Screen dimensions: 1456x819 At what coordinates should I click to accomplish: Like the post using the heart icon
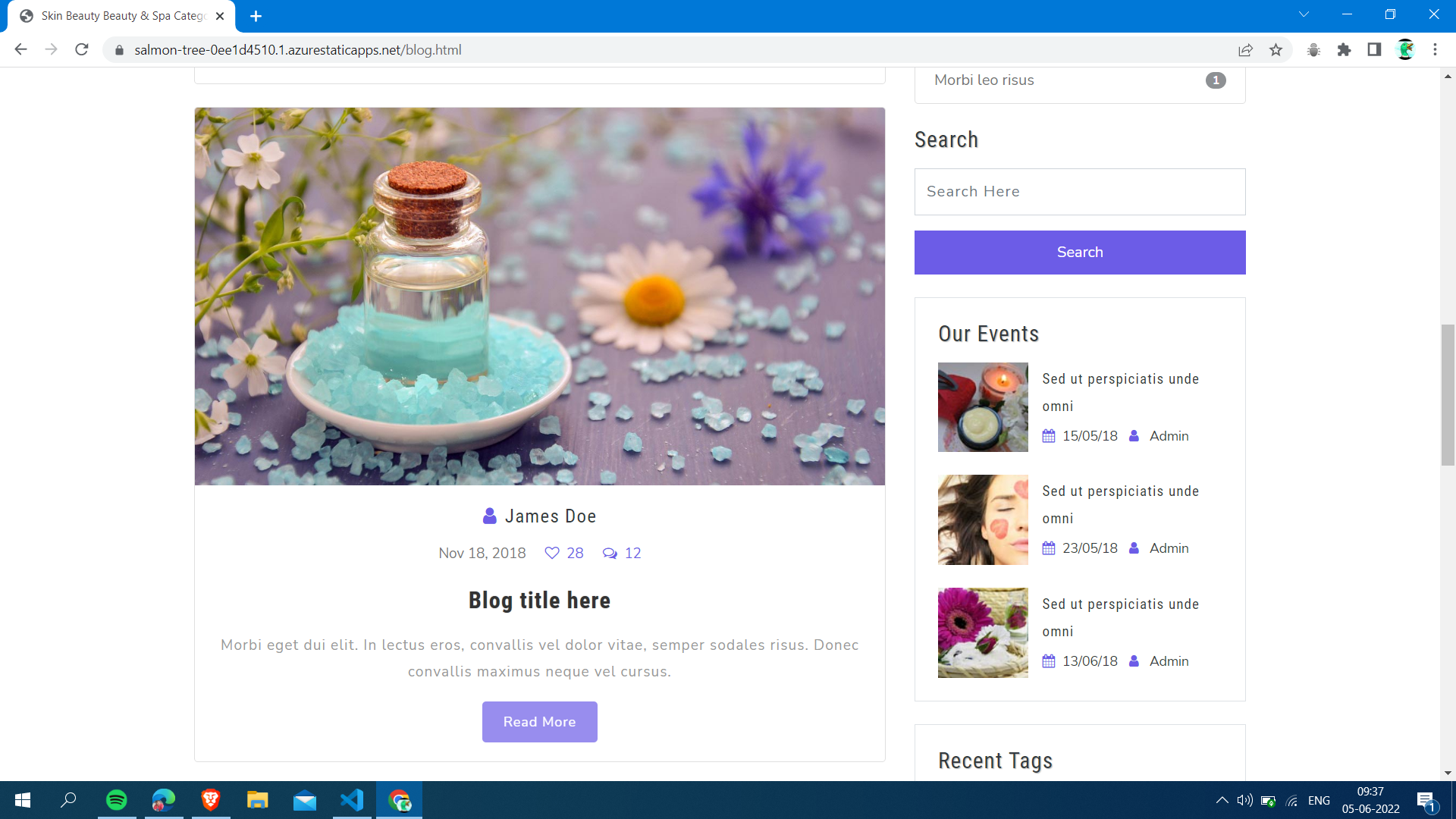tap(552, 553)
